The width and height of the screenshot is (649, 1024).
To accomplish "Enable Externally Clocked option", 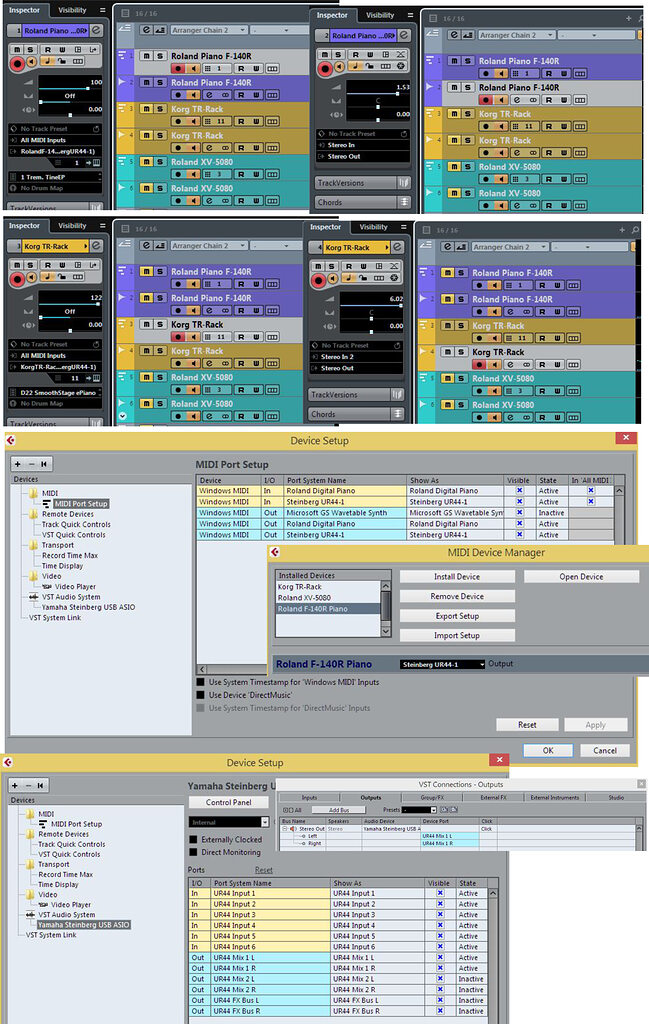I will click(193, 840).
